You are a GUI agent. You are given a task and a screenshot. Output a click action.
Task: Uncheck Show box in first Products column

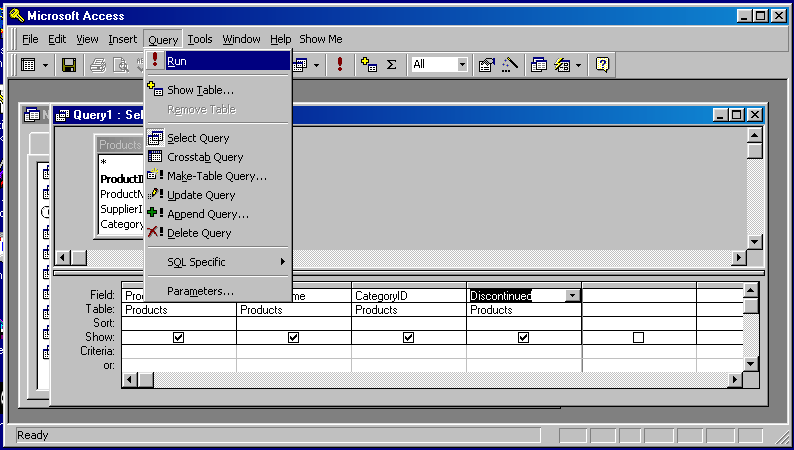(178, 337)
